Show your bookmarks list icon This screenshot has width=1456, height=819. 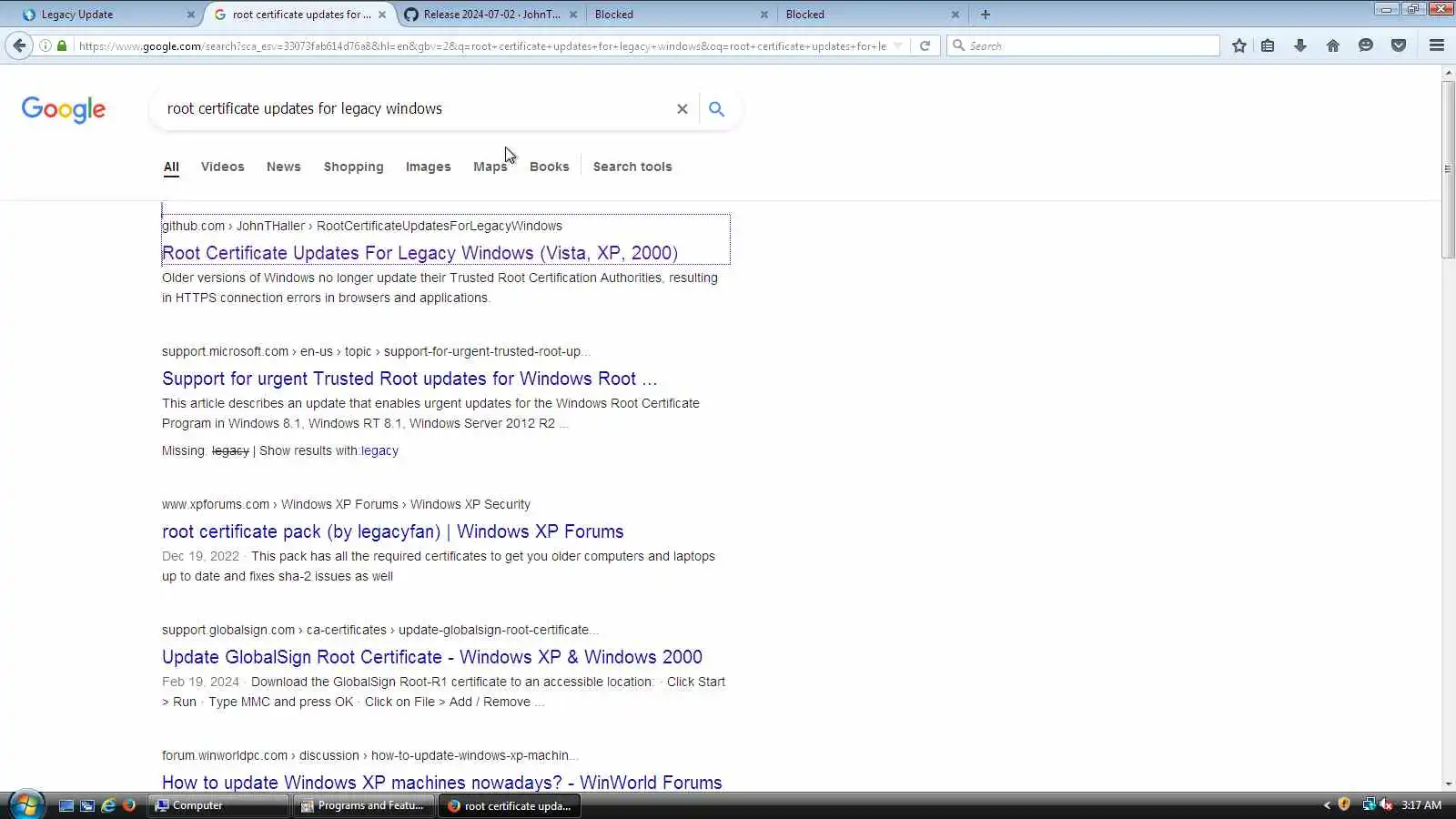pos(1268,45)
